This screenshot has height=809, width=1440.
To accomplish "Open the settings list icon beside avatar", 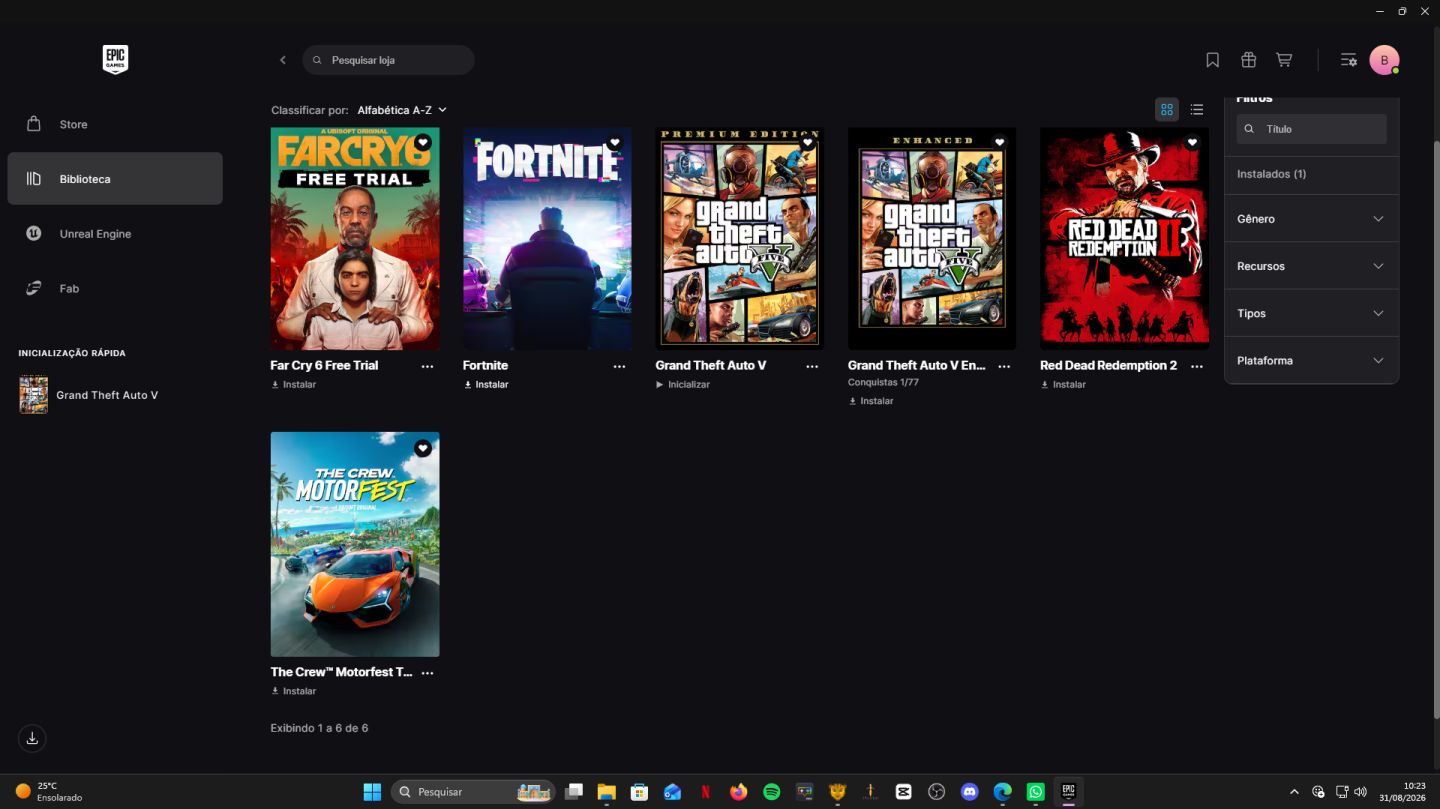I will pos(1348,60).
